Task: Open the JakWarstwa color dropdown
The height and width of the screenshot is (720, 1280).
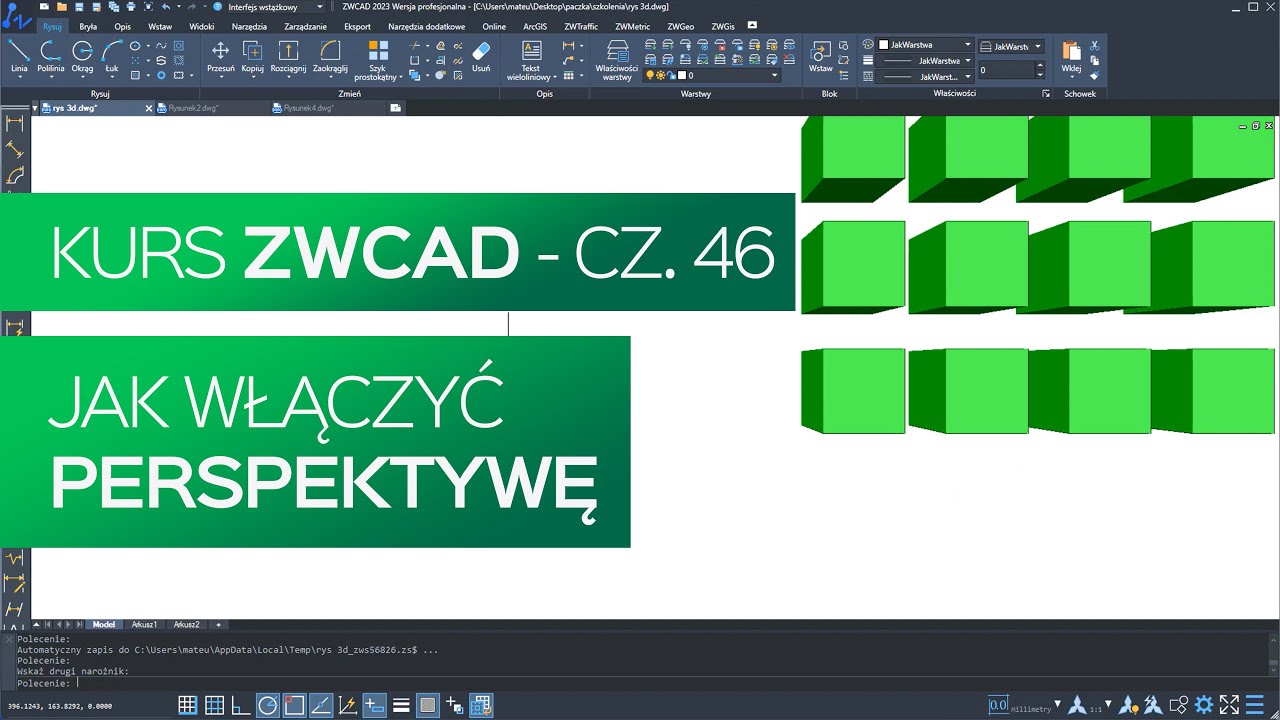Action: point(967,45)
